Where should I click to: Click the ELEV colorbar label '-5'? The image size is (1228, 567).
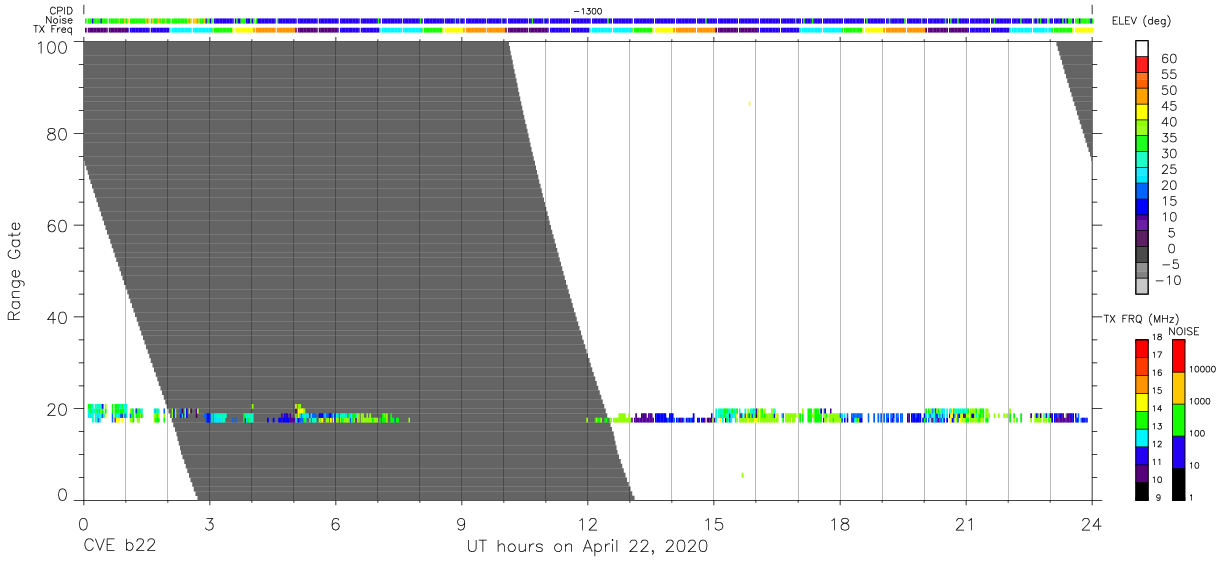pos(1169,264)
